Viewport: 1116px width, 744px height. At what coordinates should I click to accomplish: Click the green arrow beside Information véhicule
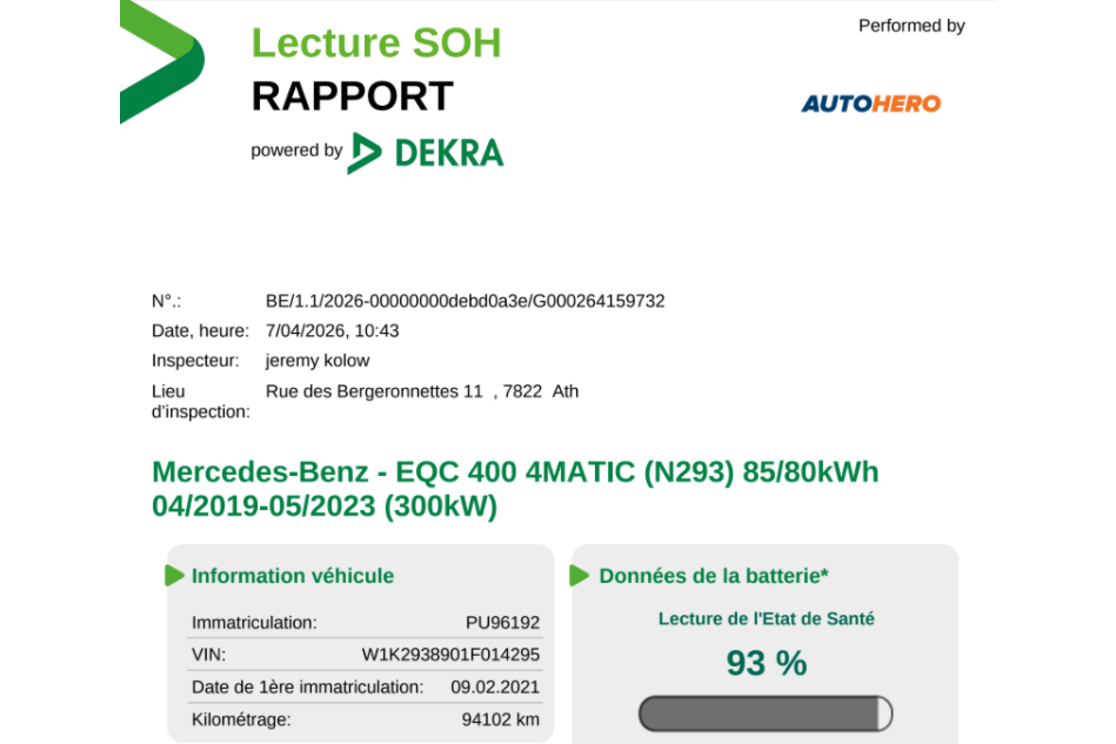point(174,575)
